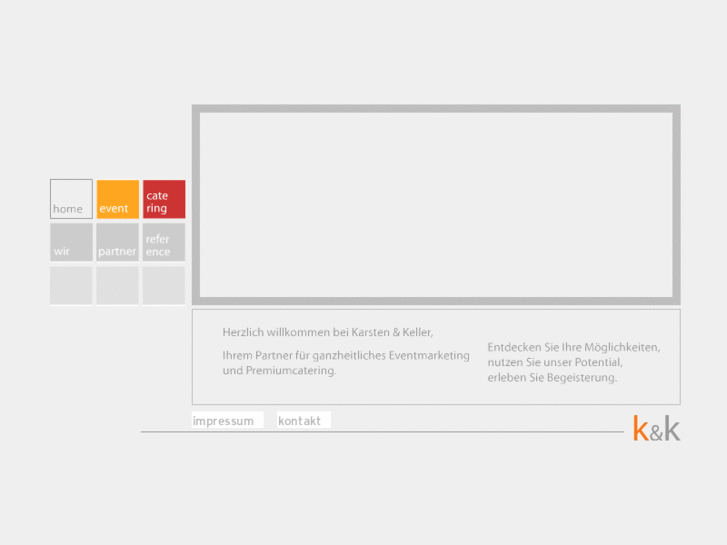
Task: Go to the wir section tile
Action: click(x=71, y=242)
